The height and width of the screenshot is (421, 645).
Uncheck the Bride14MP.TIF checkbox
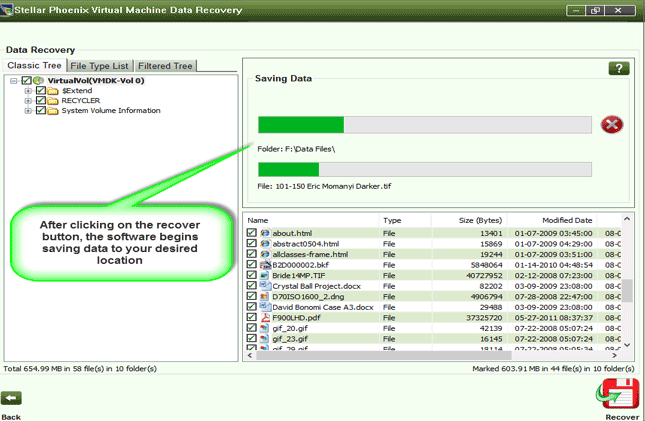coord(251,275)
